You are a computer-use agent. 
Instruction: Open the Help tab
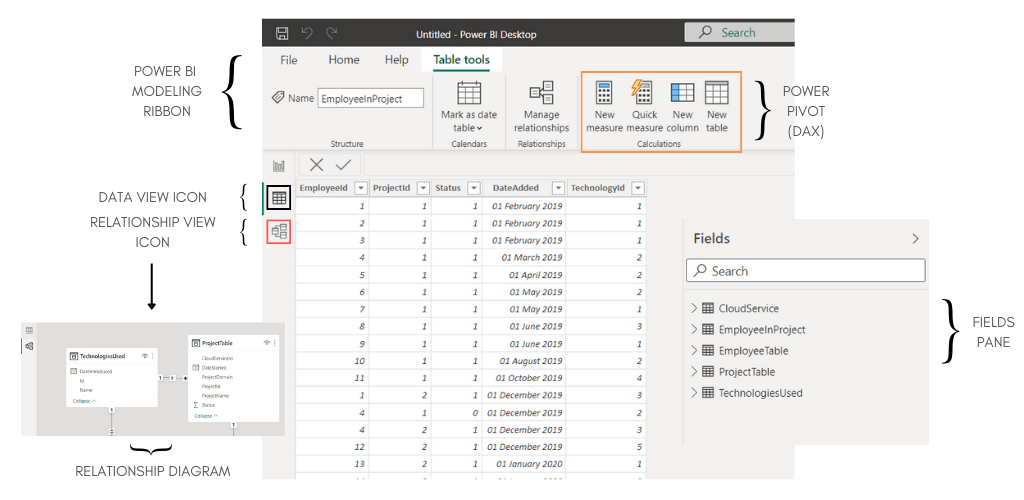point(396,59)
